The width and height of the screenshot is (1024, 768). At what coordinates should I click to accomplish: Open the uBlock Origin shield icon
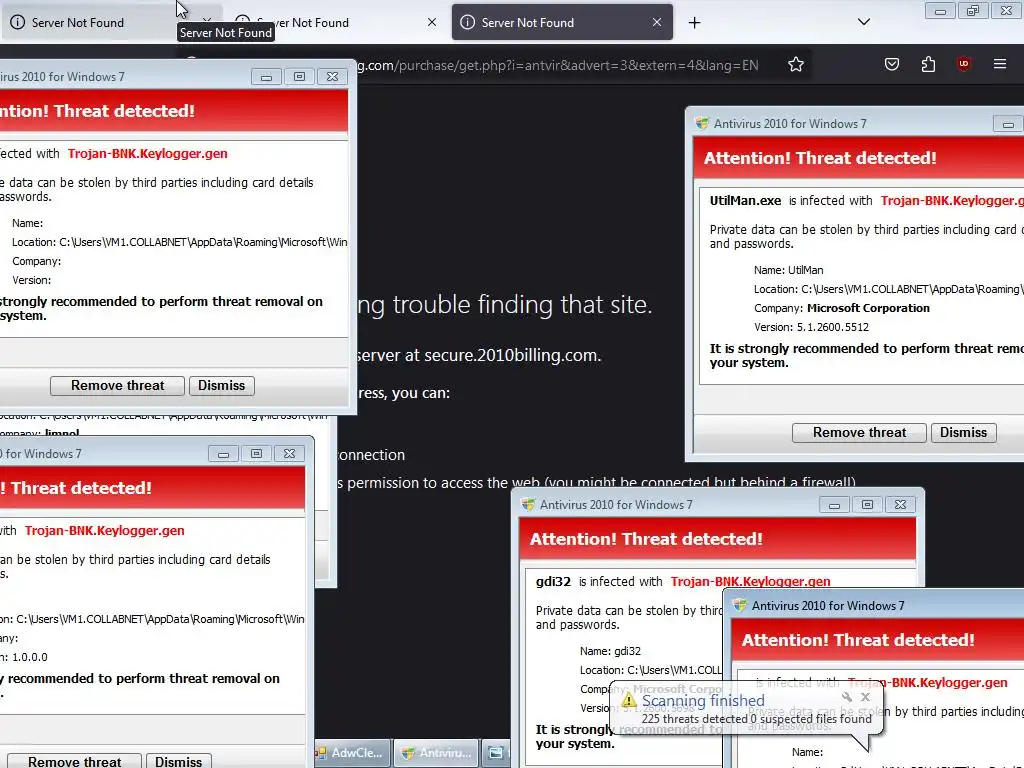963,64
